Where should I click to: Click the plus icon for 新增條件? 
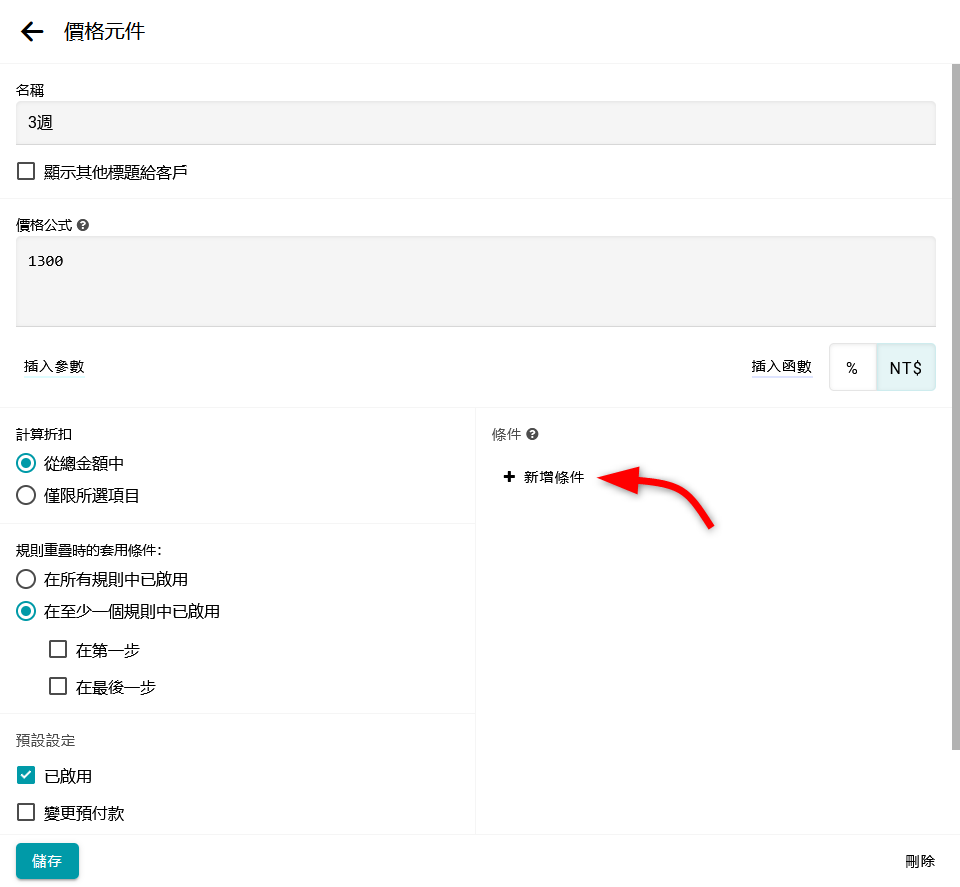coord(509,478)
